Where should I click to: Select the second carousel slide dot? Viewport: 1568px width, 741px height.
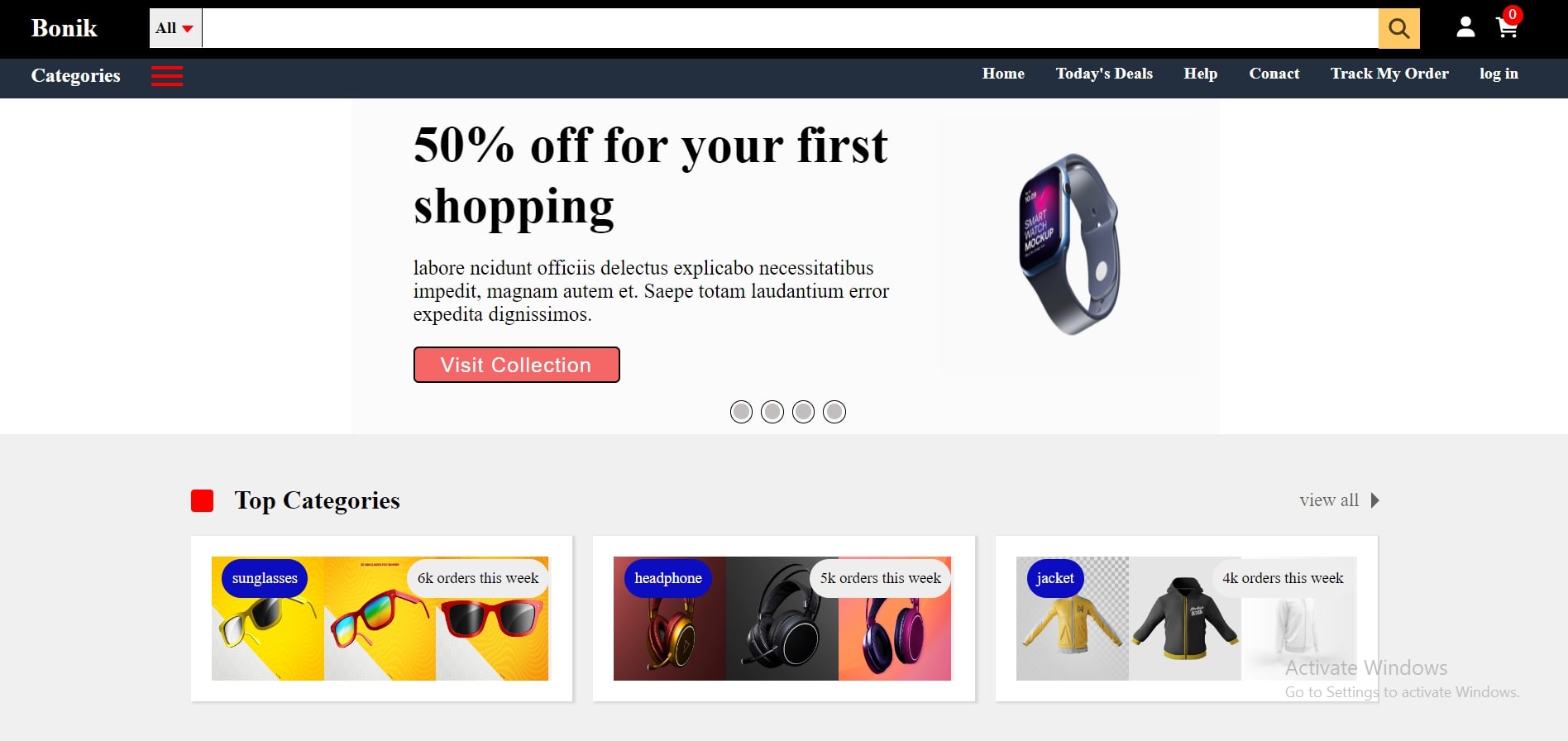pos(772,412)
